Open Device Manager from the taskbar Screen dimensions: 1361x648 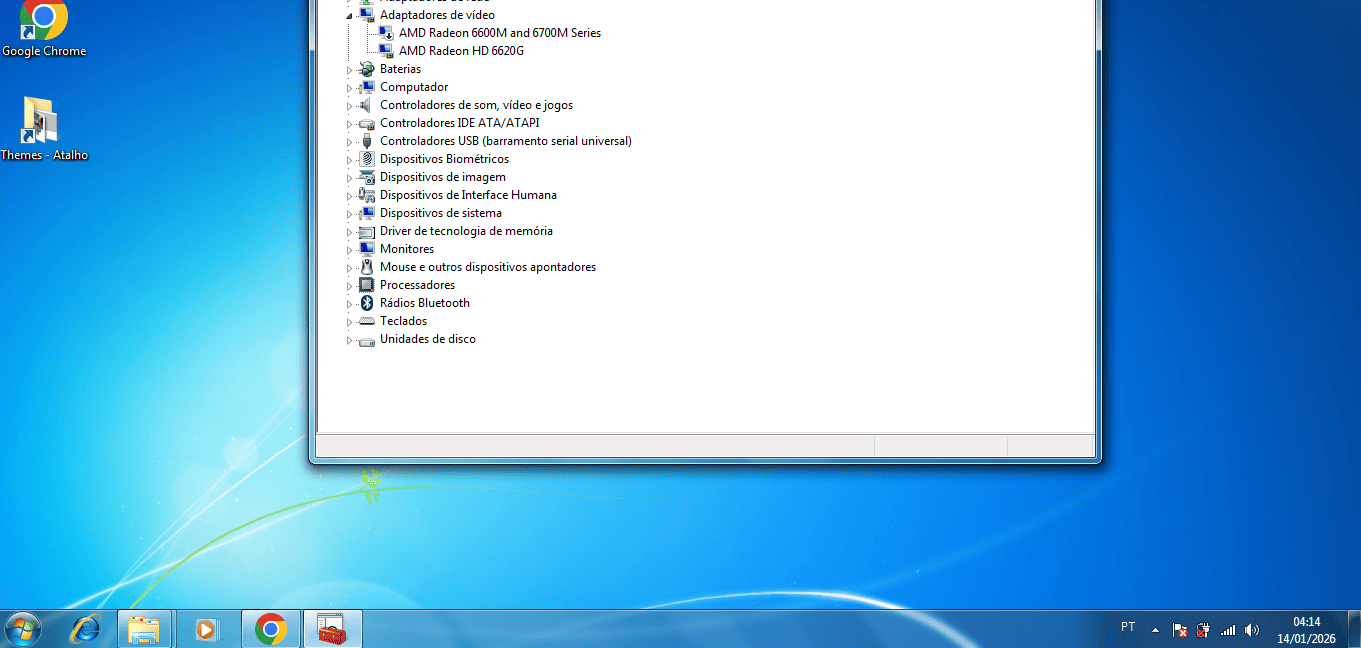(332, 629)
